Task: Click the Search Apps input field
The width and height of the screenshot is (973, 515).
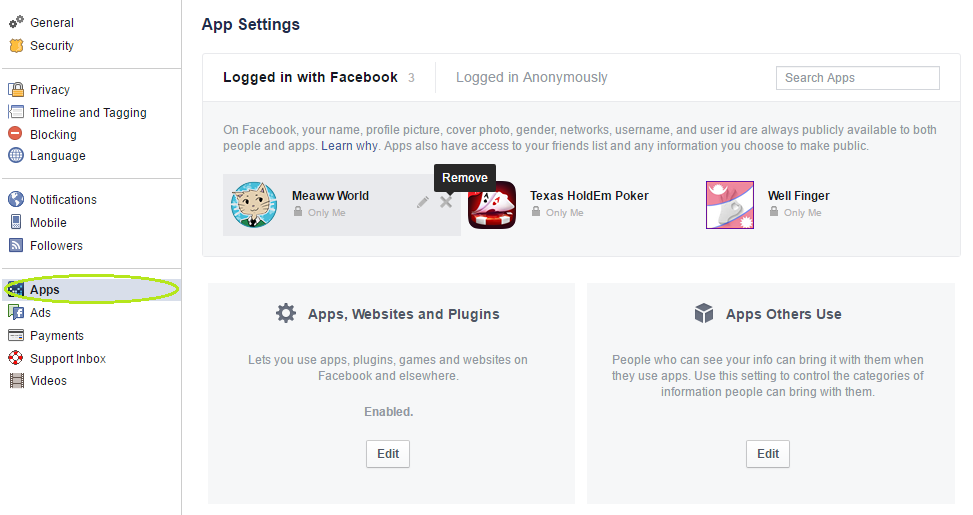Action: click(858, 78)
